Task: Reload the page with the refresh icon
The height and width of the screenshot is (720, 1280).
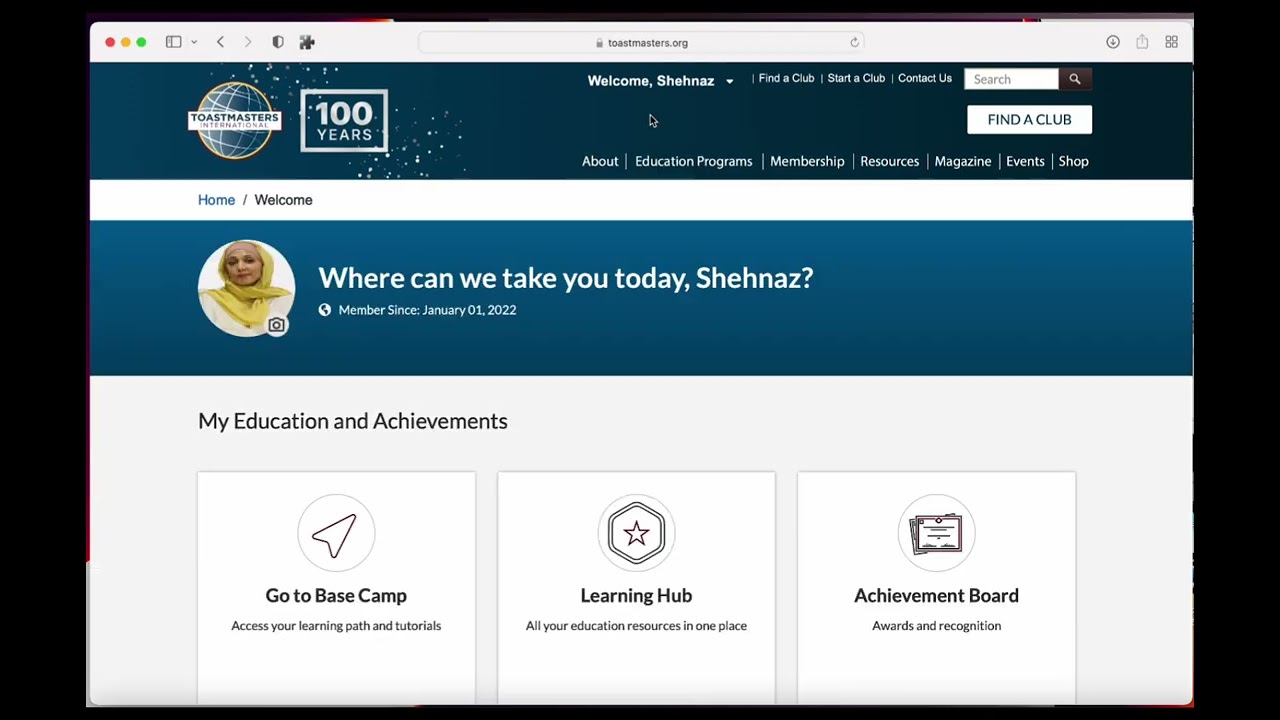Action: tap(854, 42)
